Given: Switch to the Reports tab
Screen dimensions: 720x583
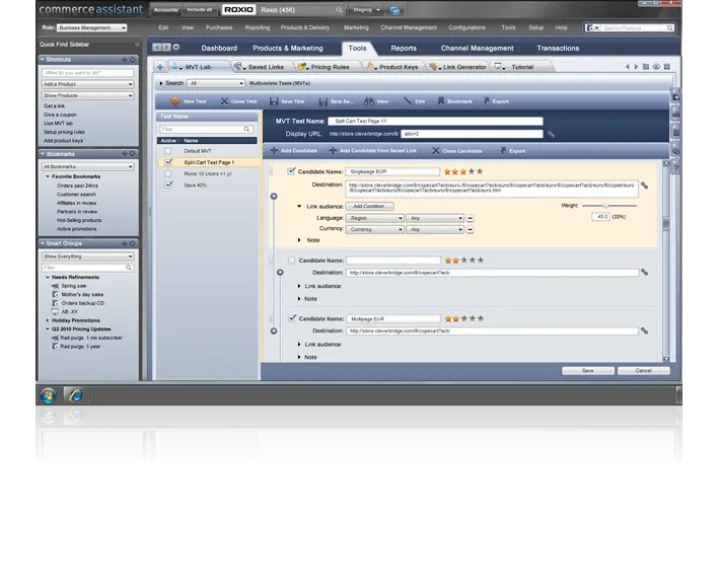Looking at the screenshot, I should pos(403,48).
